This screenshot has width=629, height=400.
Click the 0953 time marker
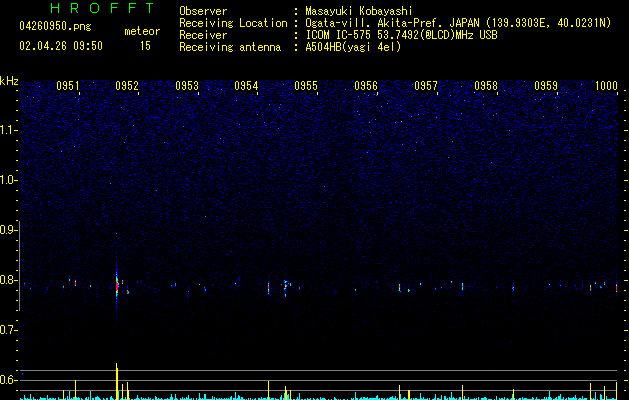click(187, 86)
